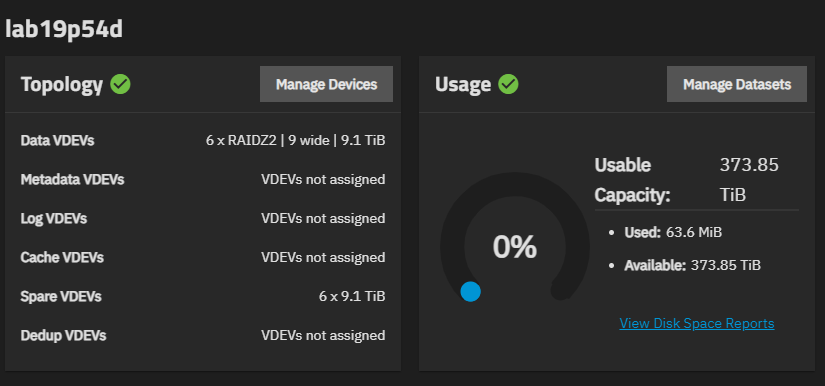Select the Dedup VDEVs row
Image resolution: width=825 pixels, height=386 pixels.
[203, 335]
